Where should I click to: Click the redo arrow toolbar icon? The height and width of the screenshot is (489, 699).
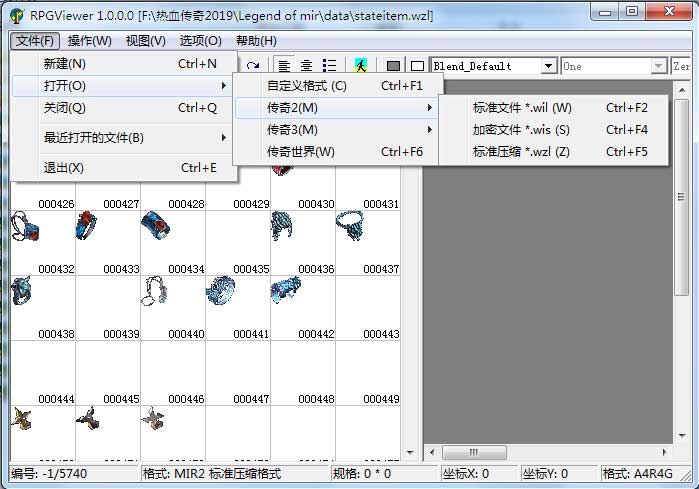click(253, 66)
